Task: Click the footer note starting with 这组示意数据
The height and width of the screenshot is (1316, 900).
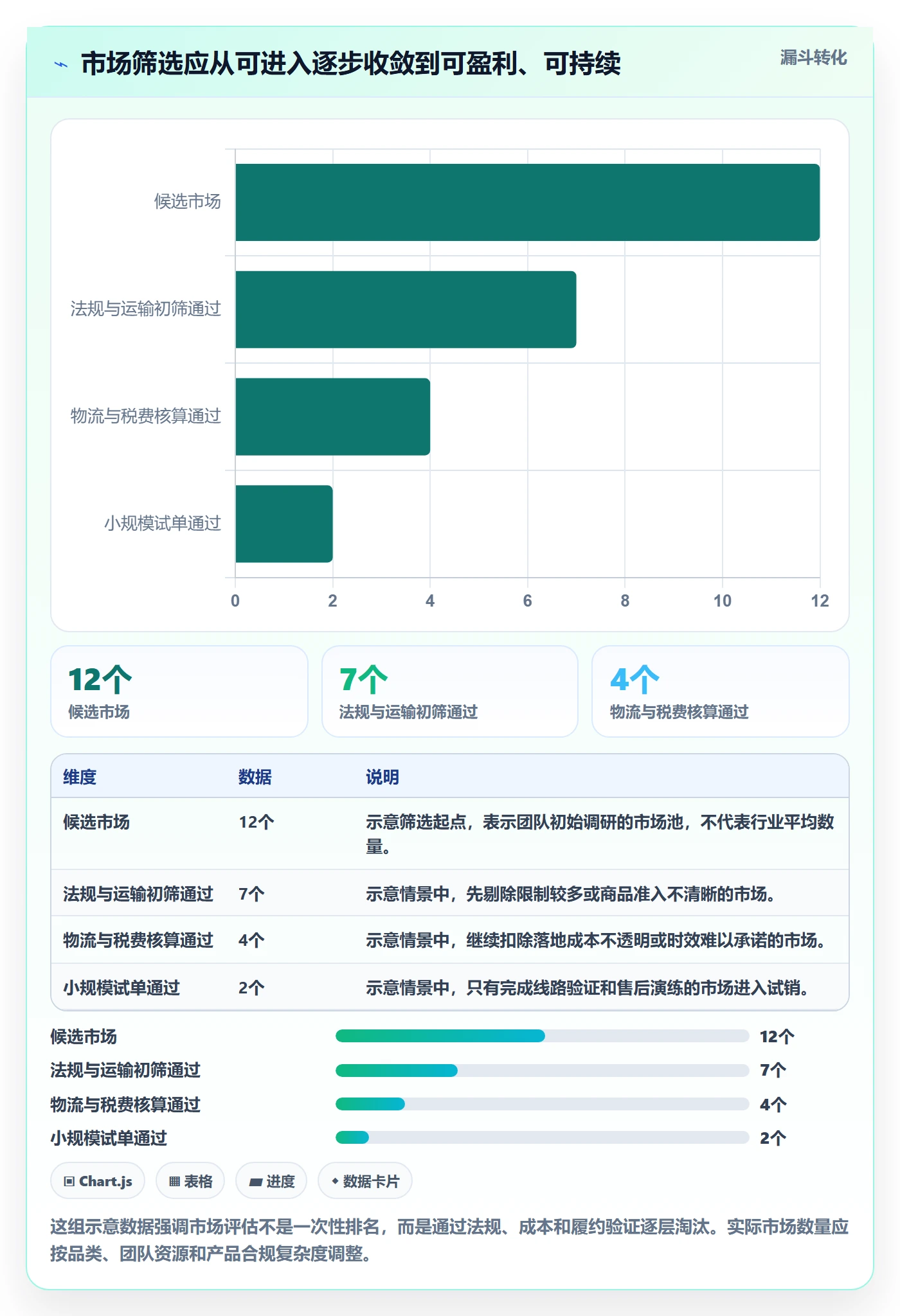Action: 449,1240
